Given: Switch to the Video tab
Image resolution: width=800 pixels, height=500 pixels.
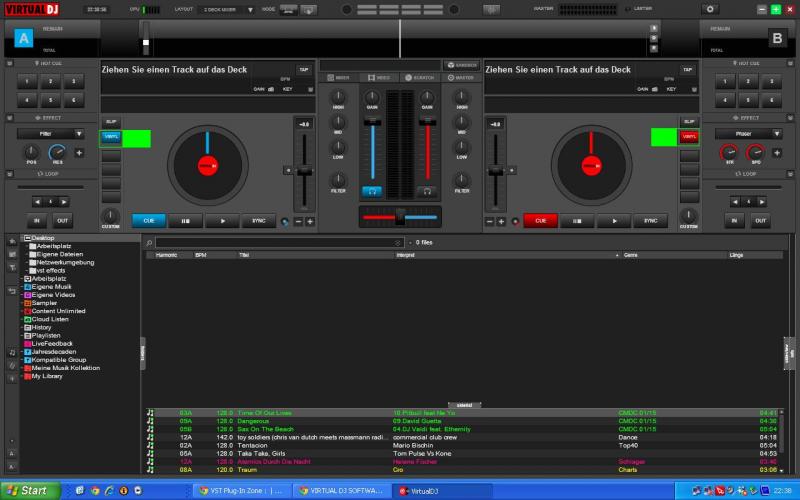Looking at the screenshot, I should tap(380, 78).
